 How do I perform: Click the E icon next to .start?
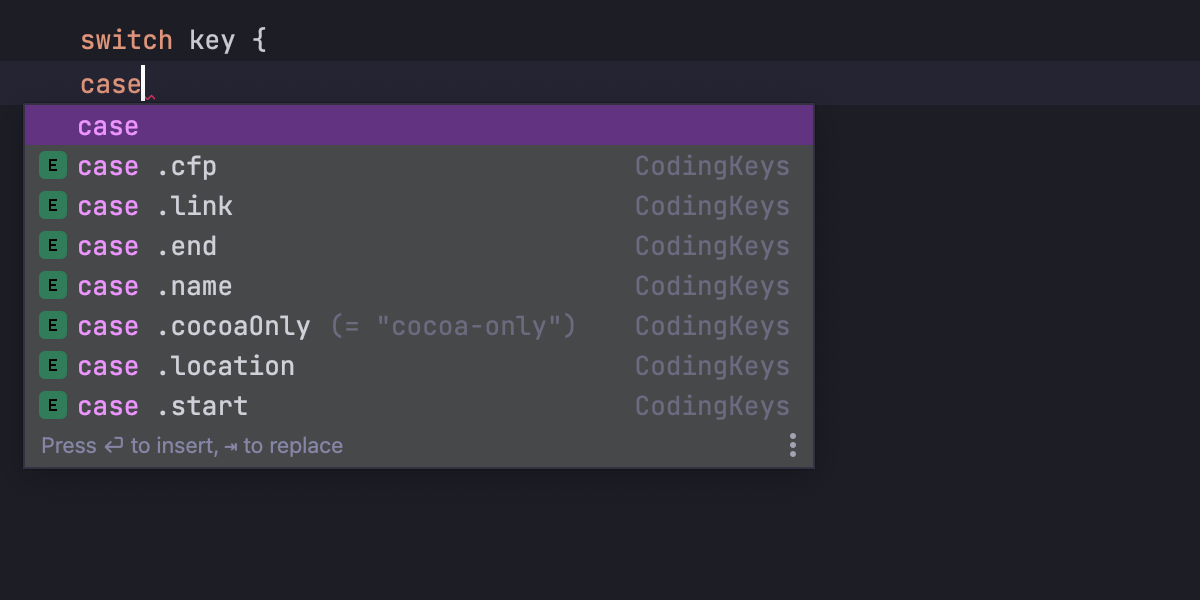53,406
